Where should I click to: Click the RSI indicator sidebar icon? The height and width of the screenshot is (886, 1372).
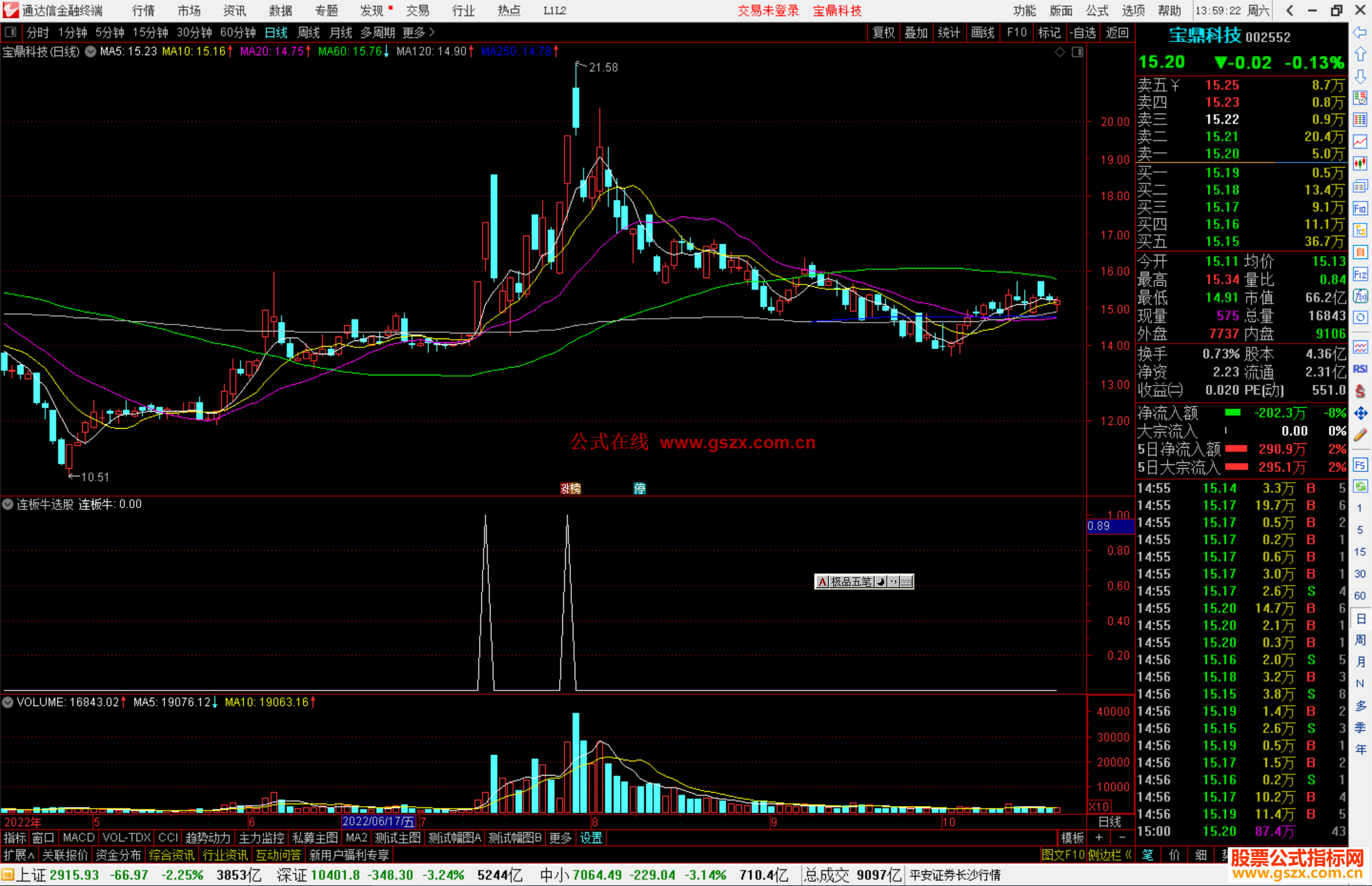click(1360, 369)
